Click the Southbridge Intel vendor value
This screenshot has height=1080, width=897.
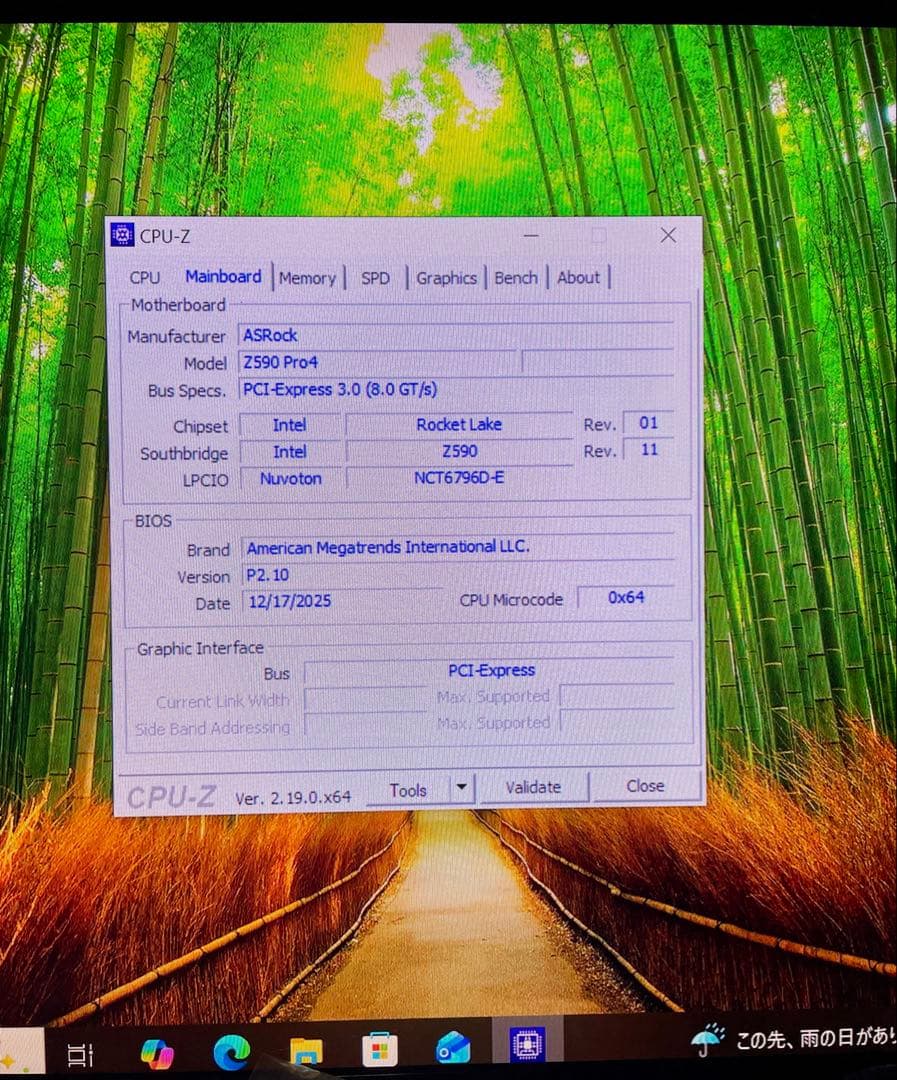click(x=289, y=452)
